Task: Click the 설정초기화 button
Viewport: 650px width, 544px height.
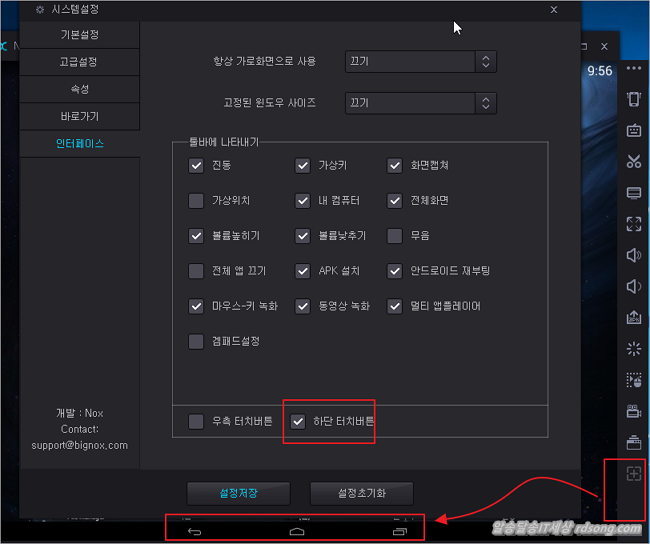Action: pyautogui.click(x=361, y=493)
